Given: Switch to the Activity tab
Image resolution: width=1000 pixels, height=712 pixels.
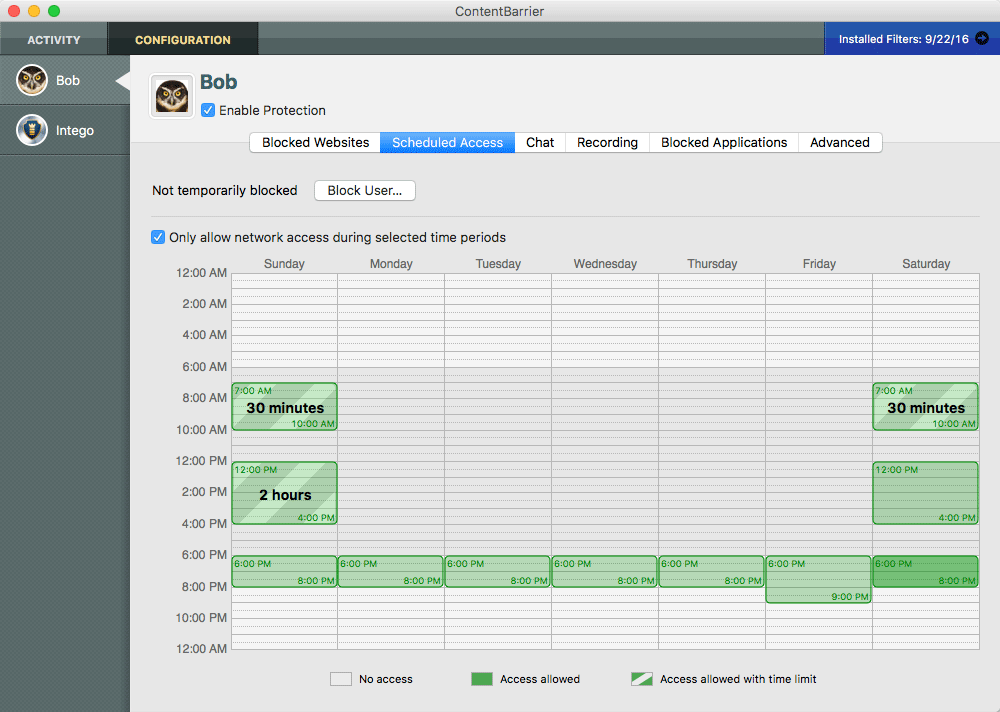Looking at the screenshot, I should pos(54,40).
